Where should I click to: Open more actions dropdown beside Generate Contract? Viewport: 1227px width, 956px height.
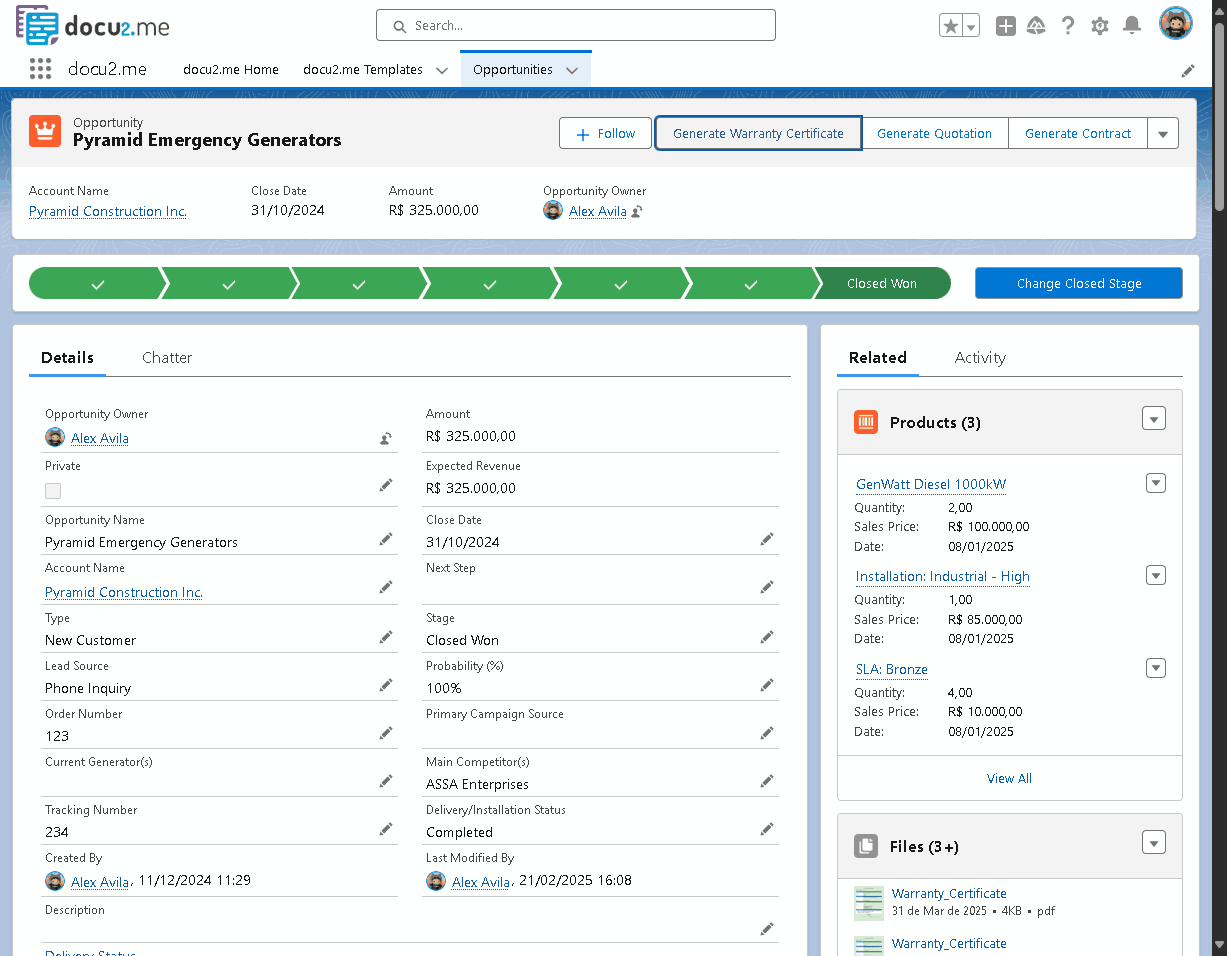tap(1163, 133)
